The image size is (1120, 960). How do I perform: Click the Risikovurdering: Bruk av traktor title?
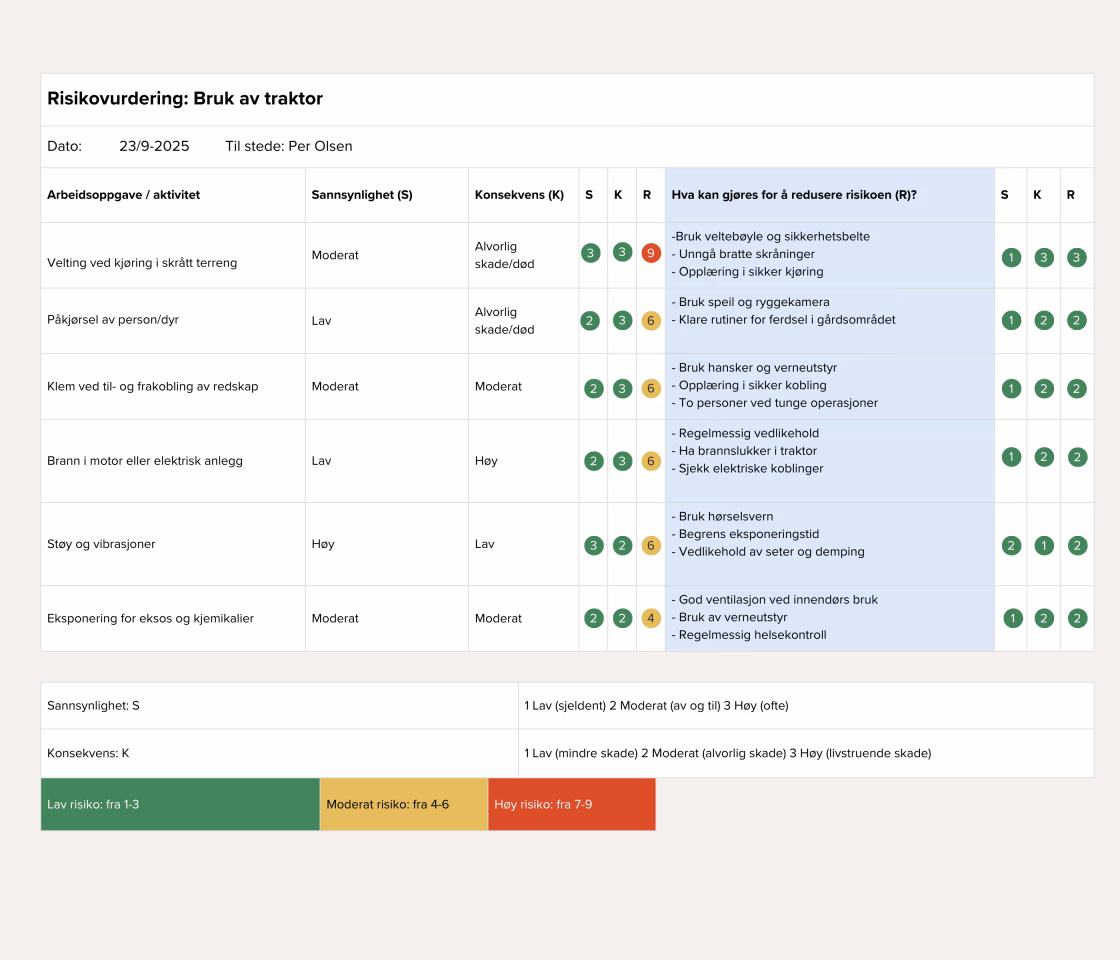(185, 98)
